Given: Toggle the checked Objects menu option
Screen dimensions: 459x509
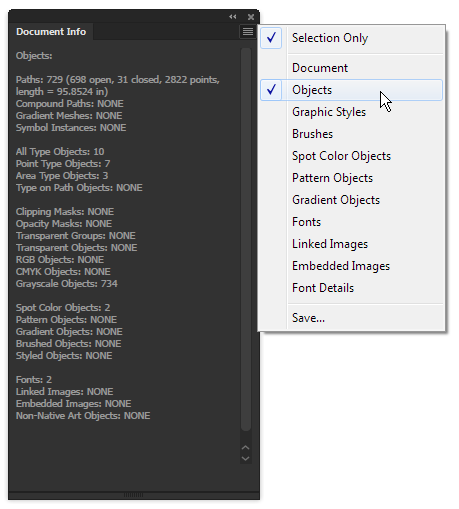Looking at the screenshot, I should click(351, 90).
